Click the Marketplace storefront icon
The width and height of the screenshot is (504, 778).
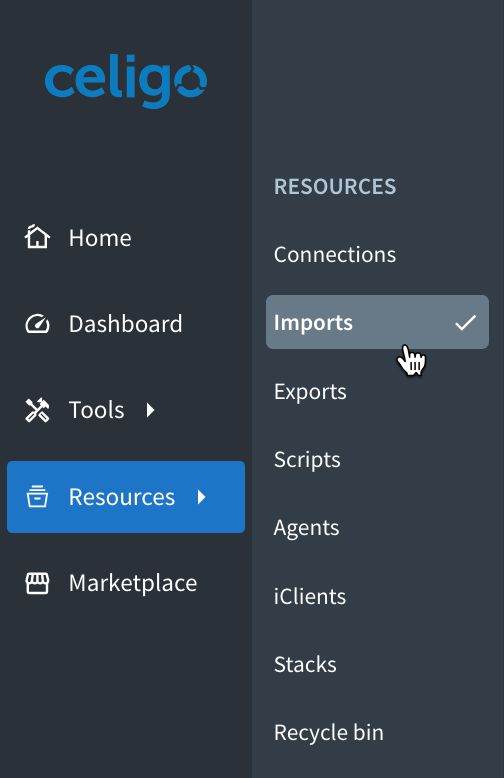(37, 583)
